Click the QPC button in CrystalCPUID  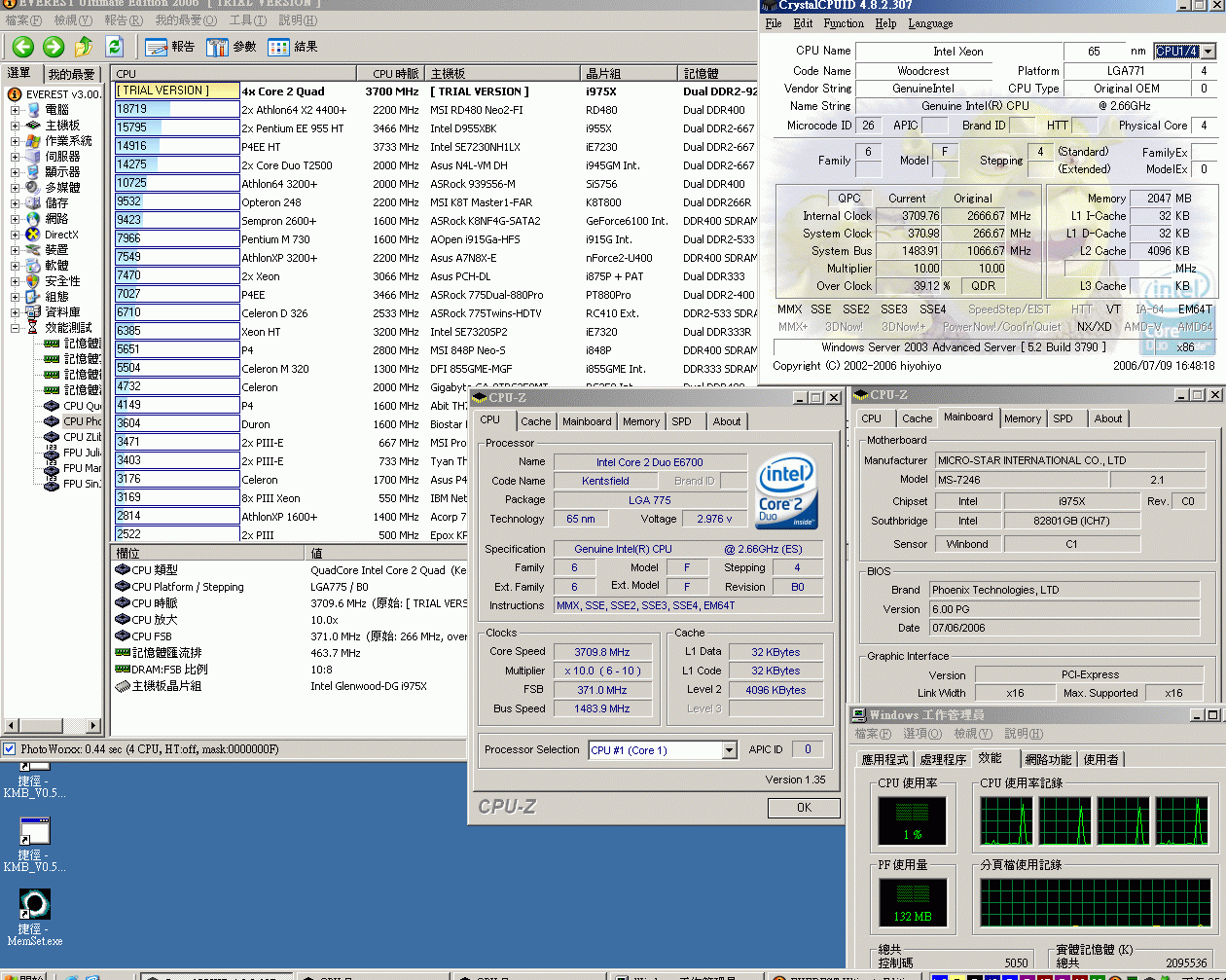[x=849, y=198]
